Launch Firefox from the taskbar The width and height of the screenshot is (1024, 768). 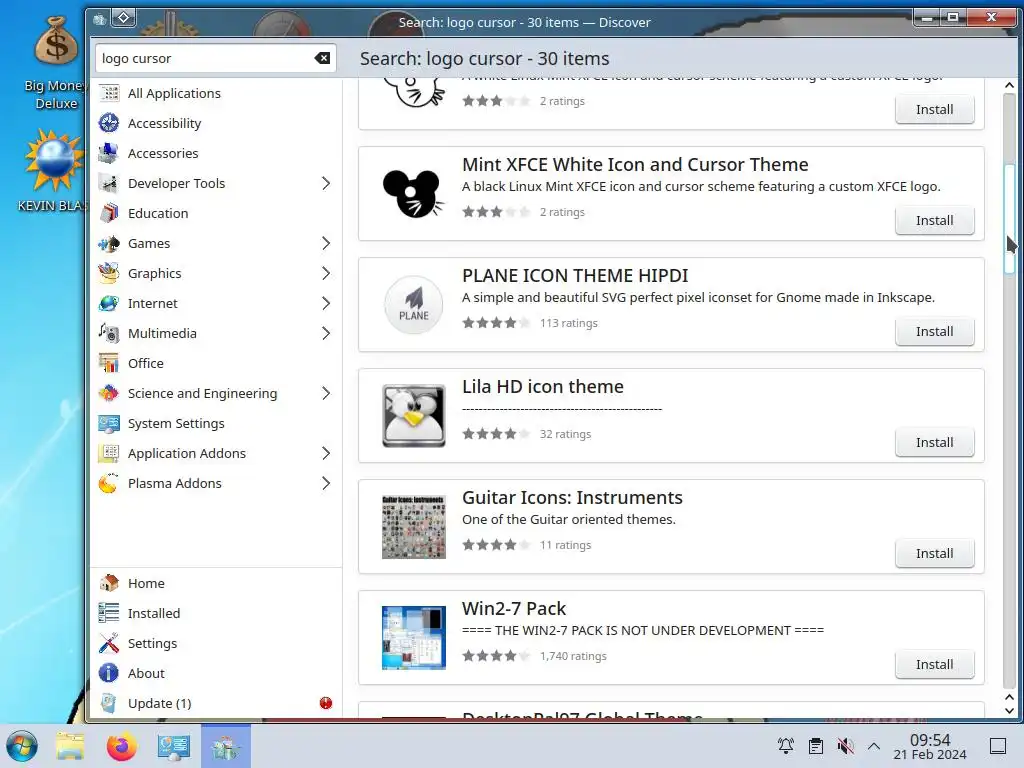coord(121,746)
